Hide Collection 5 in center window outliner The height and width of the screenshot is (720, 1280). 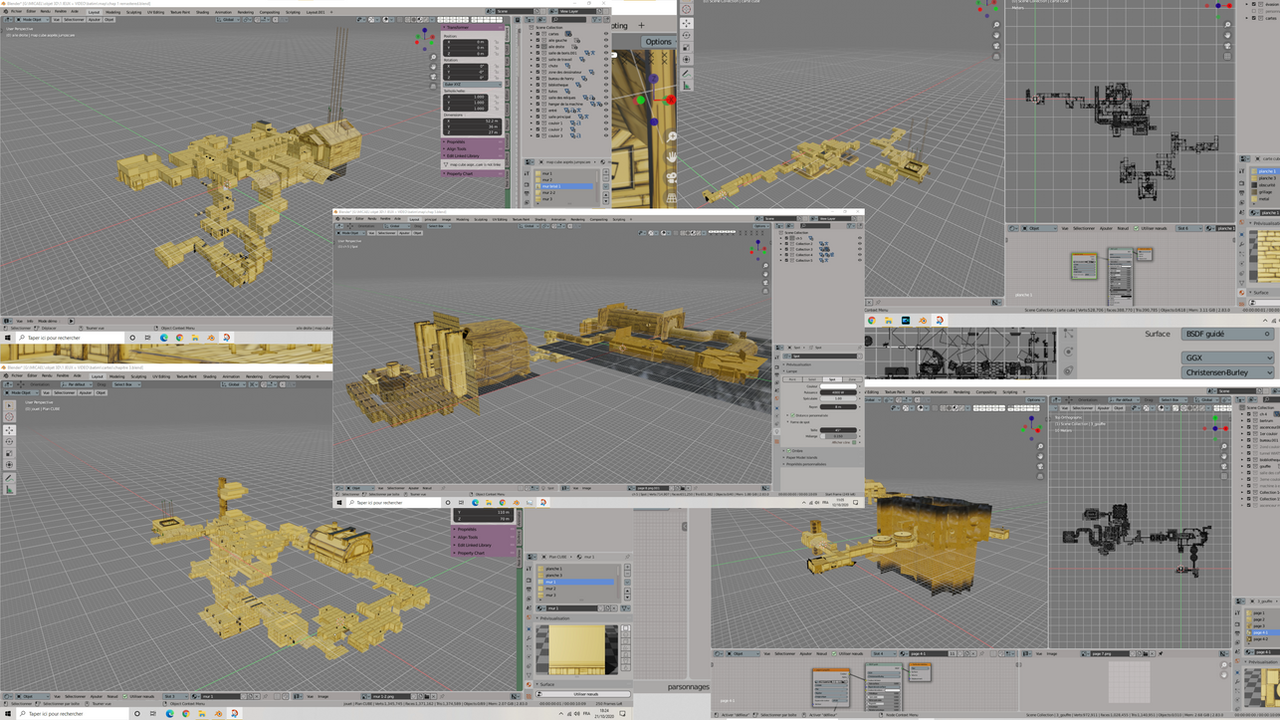tap(860, 260)
